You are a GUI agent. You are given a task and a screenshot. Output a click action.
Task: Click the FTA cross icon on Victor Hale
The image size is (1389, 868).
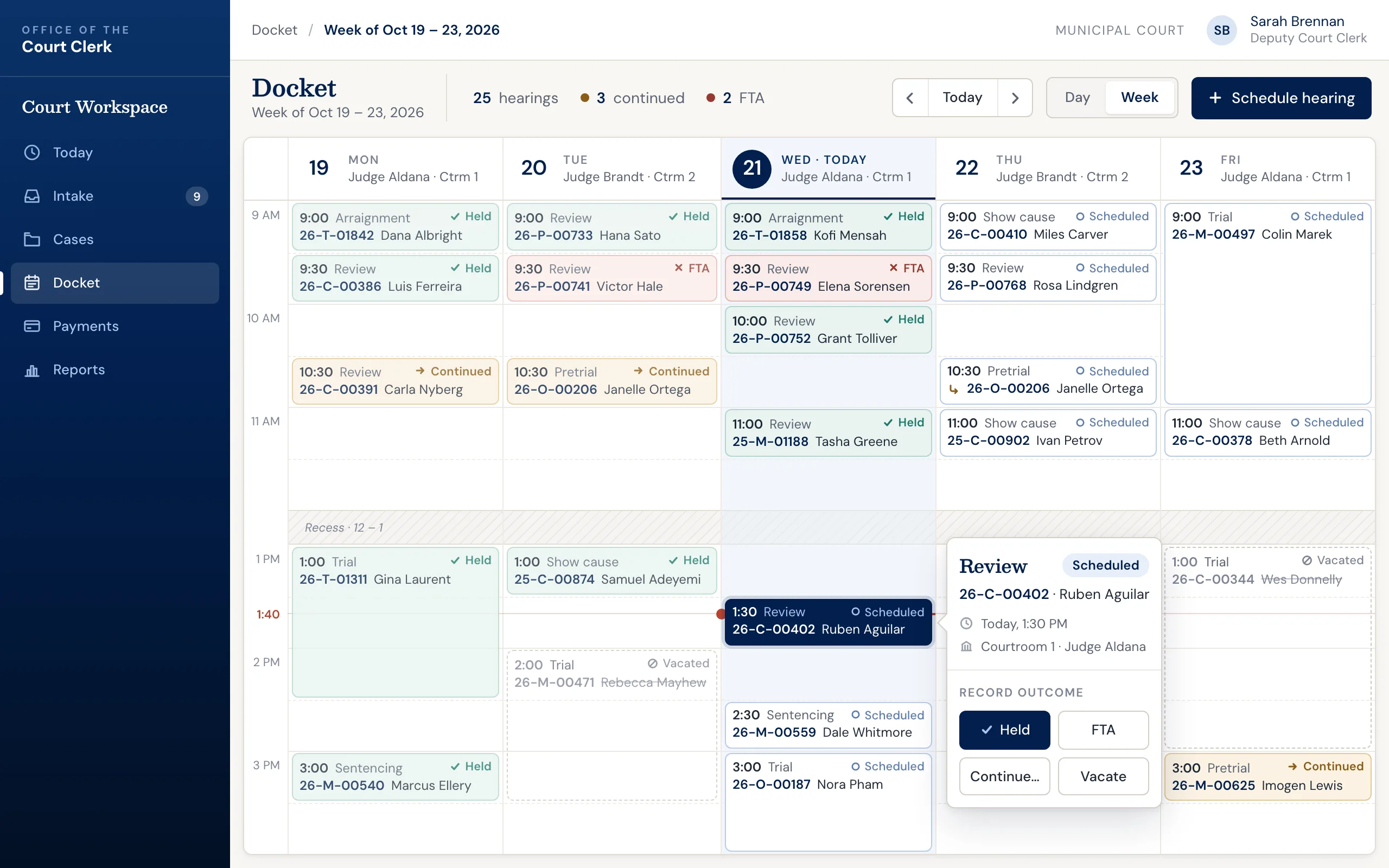(x=678, y=267)
